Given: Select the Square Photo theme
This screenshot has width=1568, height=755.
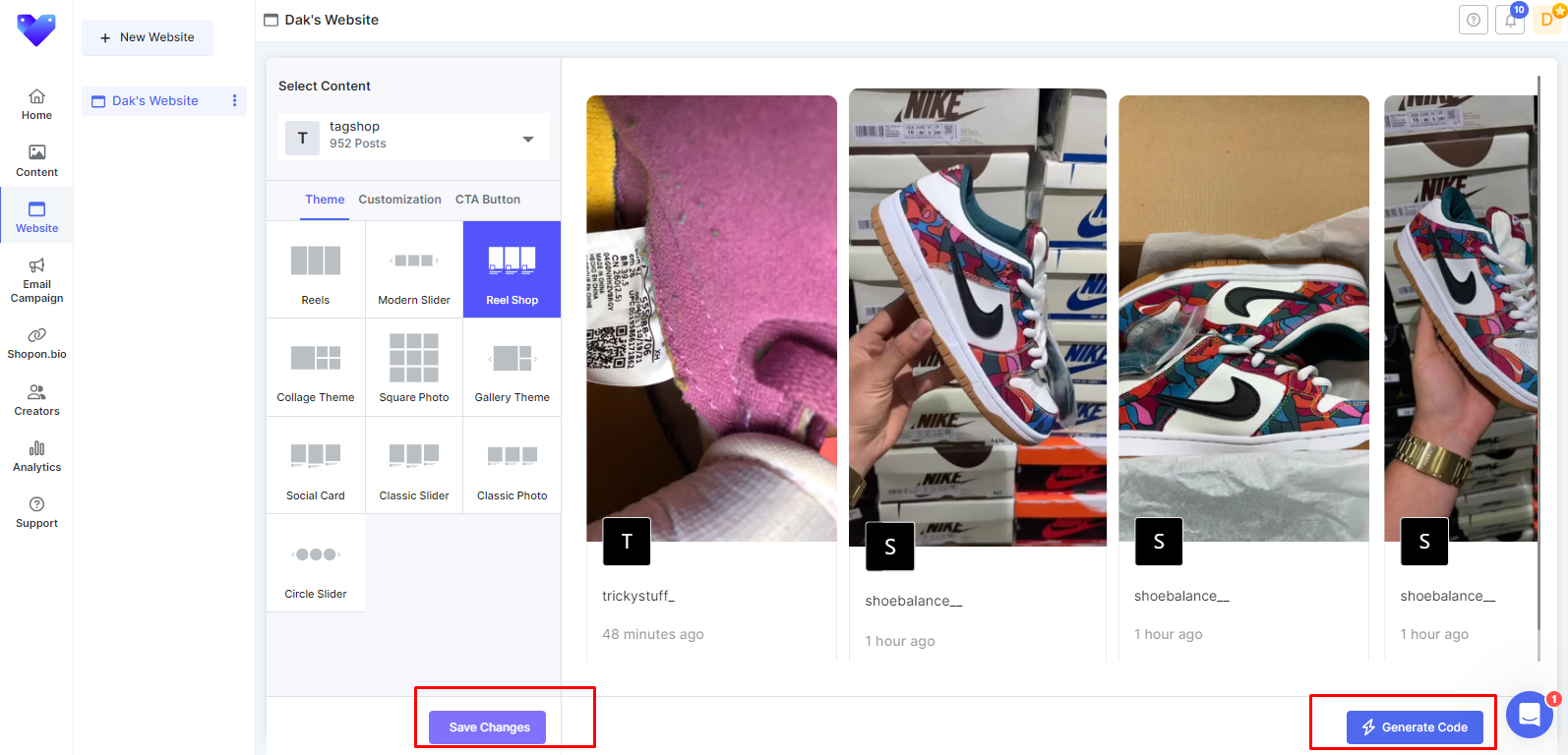Looking at the screenshot, I should (x=414, y=368).
